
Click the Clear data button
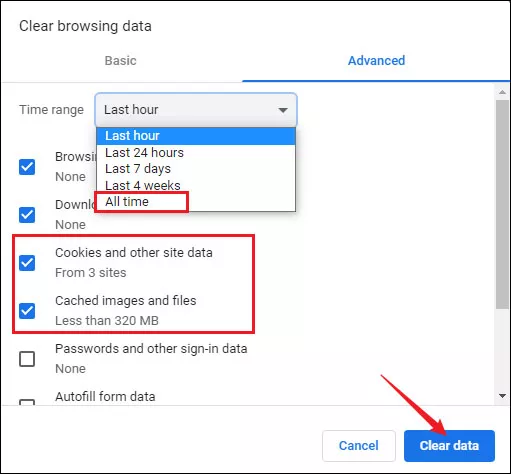tap(449, 446)
